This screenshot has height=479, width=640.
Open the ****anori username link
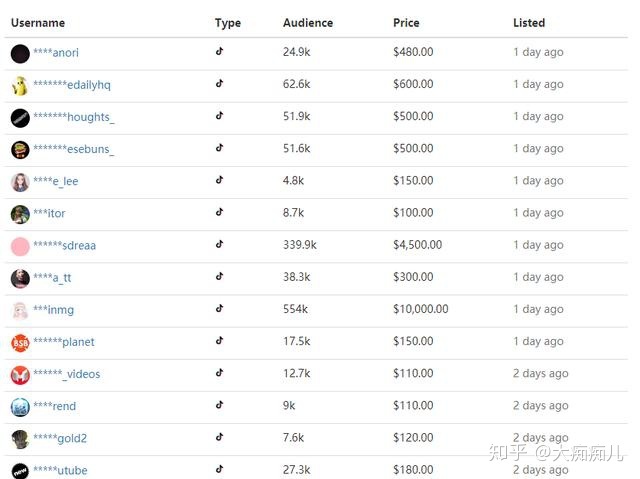click(56, 53)
